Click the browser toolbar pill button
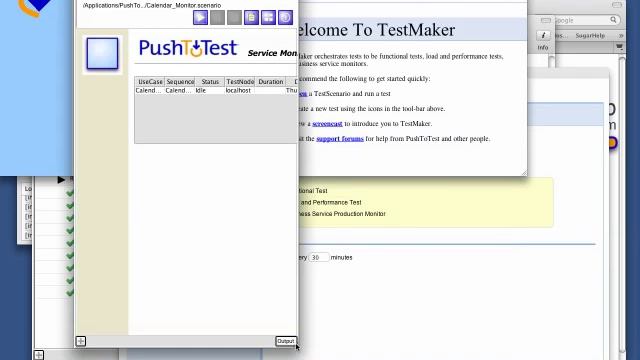Image resolution: width=640 pixels, height=360 pixels. [x=617, y=4]
